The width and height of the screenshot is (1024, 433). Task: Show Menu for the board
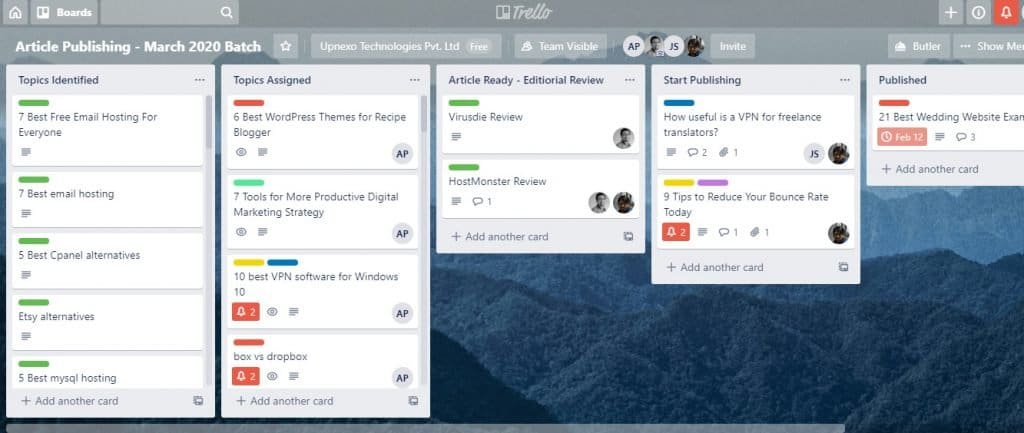pyautogui.click(x=991, y=46)
